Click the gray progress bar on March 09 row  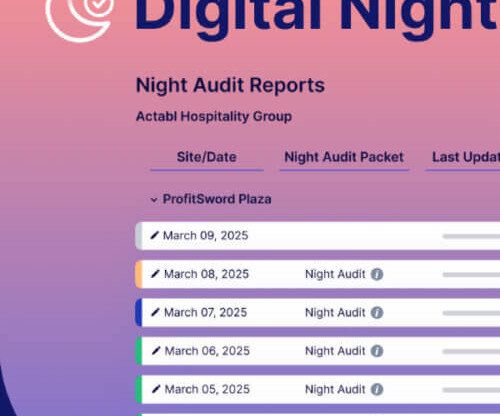471,236
